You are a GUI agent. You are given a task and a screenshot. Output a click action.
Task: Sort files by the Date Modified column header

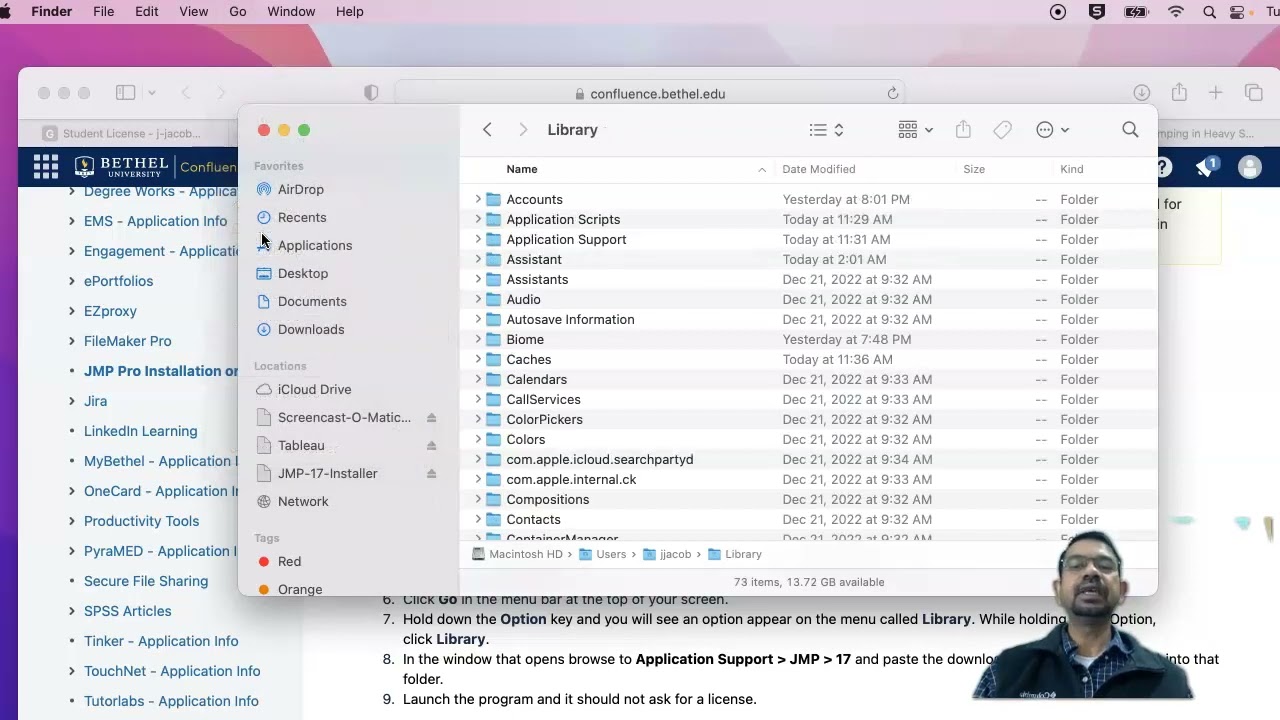pos(819,169)
